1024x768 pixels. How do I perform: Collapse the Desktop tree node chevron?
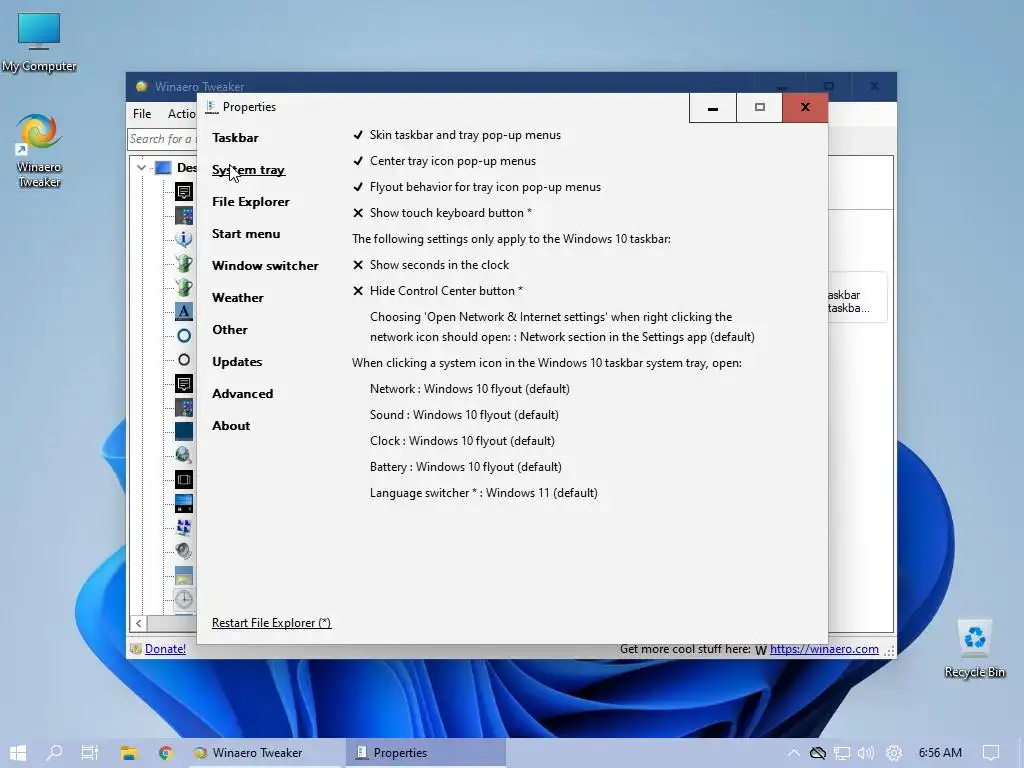click(141, 168)
